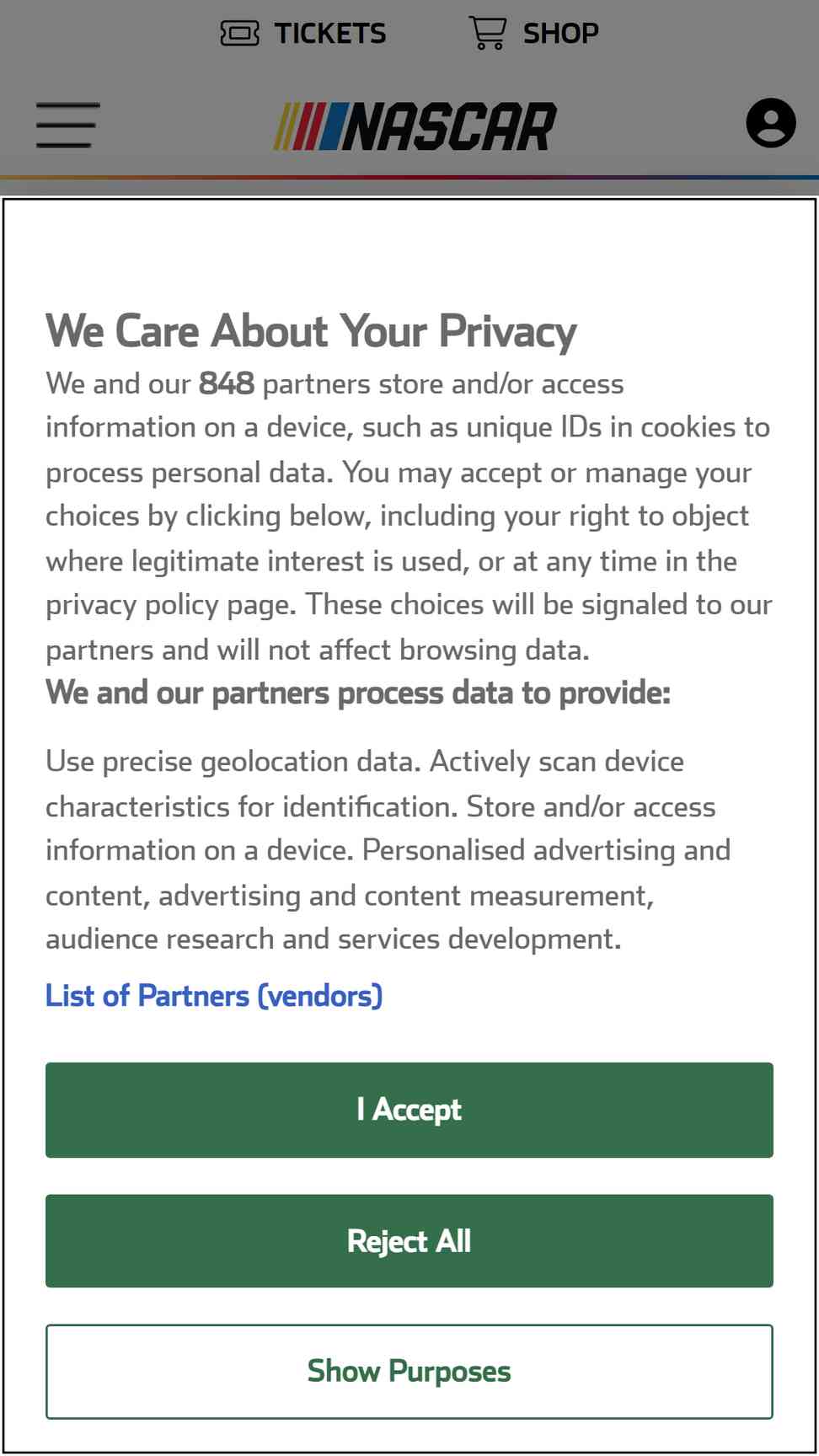This screenshot has height=1456, width=819.
Task: Click the colored stripes of NASCAR logo
Action: (309, 126)
